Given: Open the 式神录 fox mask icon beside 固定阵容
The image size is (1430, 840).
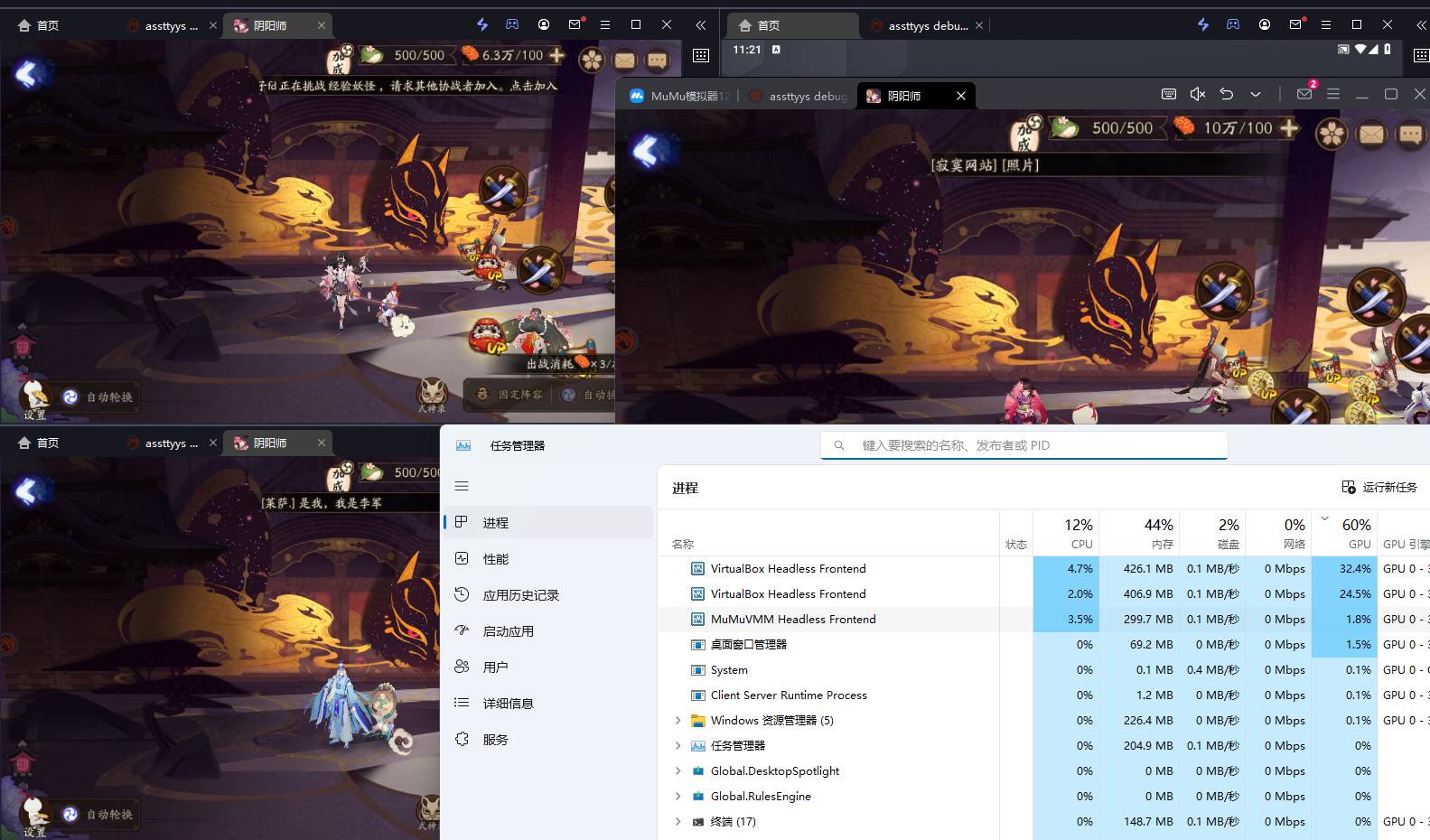Looking at the screenshot, I should pos(433,393).
